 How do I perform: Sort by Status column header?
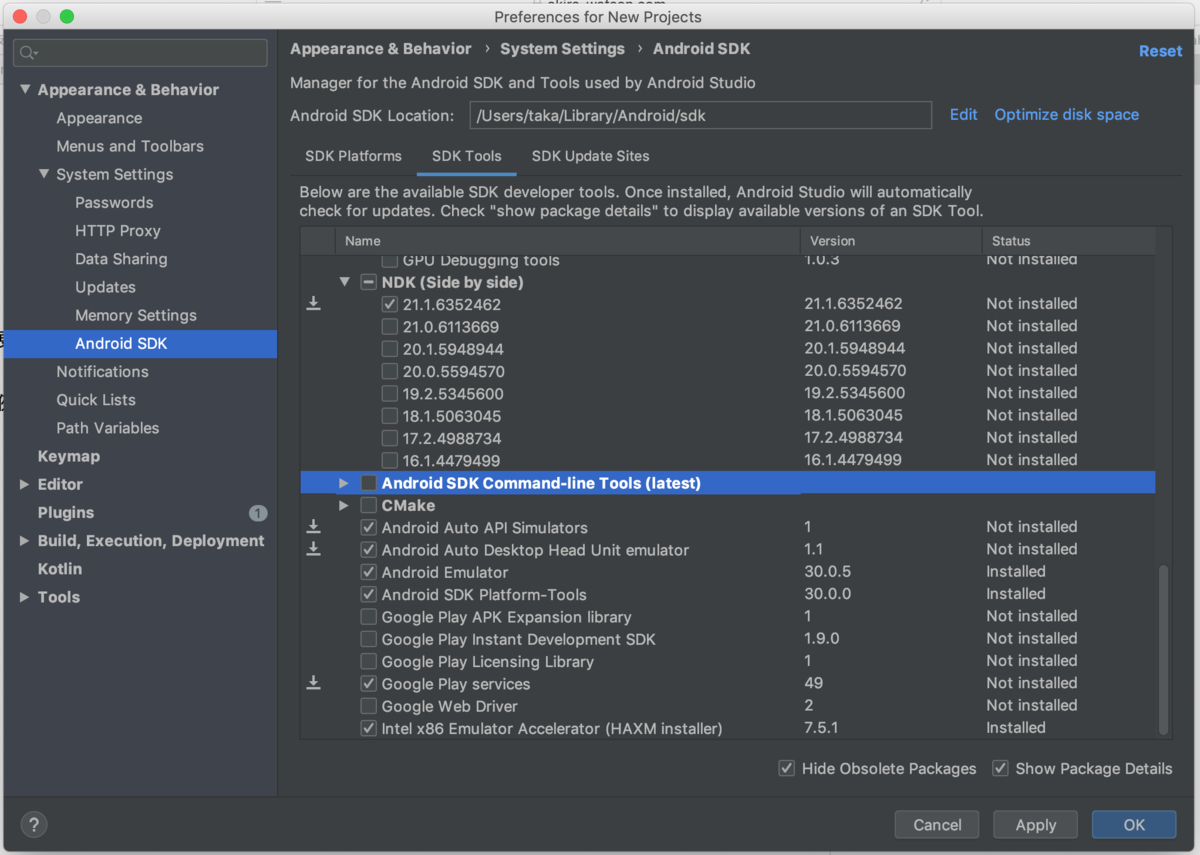coord(1068,241)
